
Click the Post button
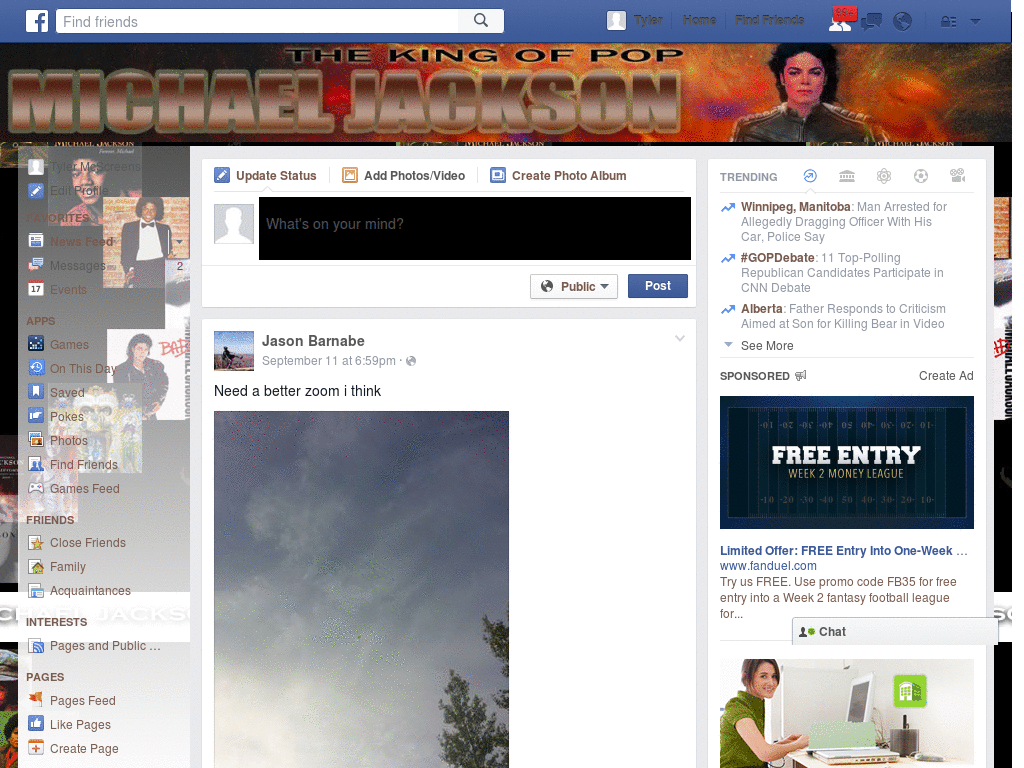pos(657,286)
